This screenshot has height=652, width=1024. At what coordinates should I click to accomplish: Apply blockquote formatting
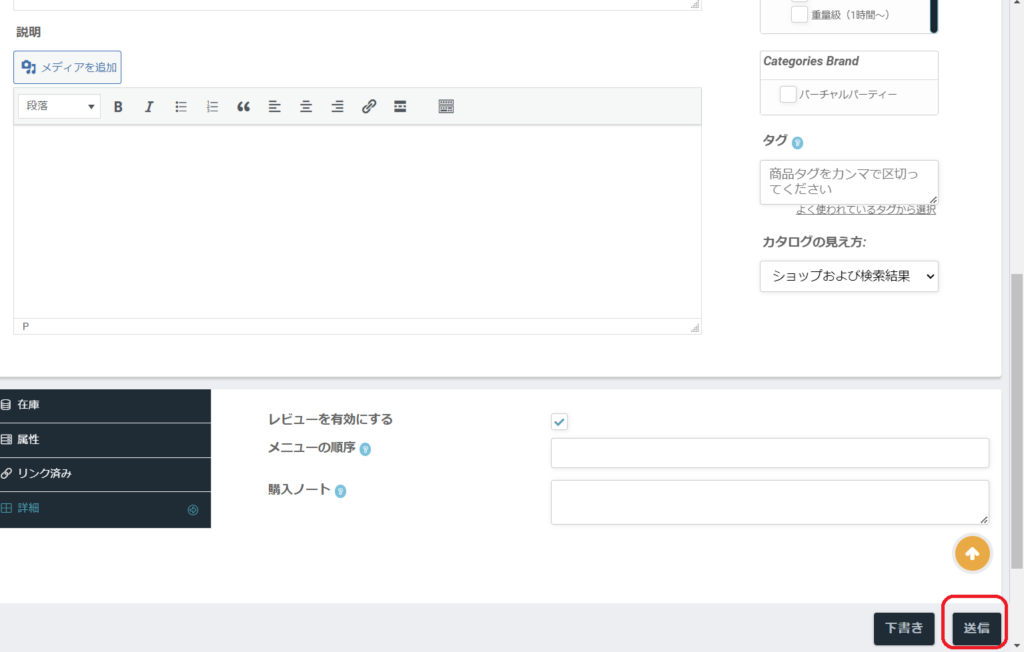[x=243, y=107]
